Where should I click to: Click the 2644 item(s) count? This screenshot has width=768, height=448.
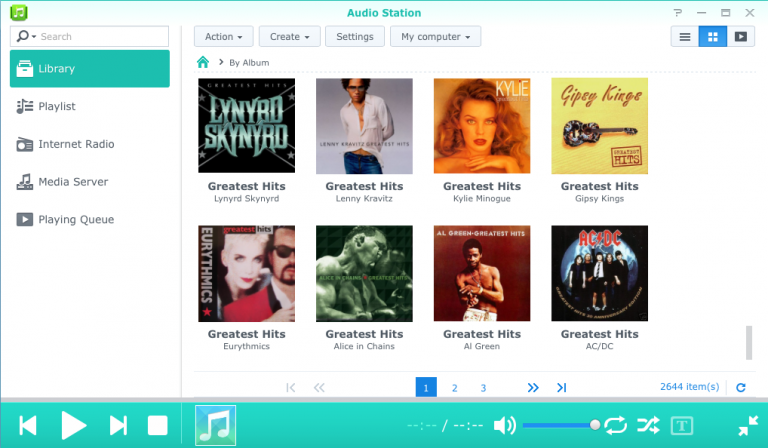click(x=690, y=387)
